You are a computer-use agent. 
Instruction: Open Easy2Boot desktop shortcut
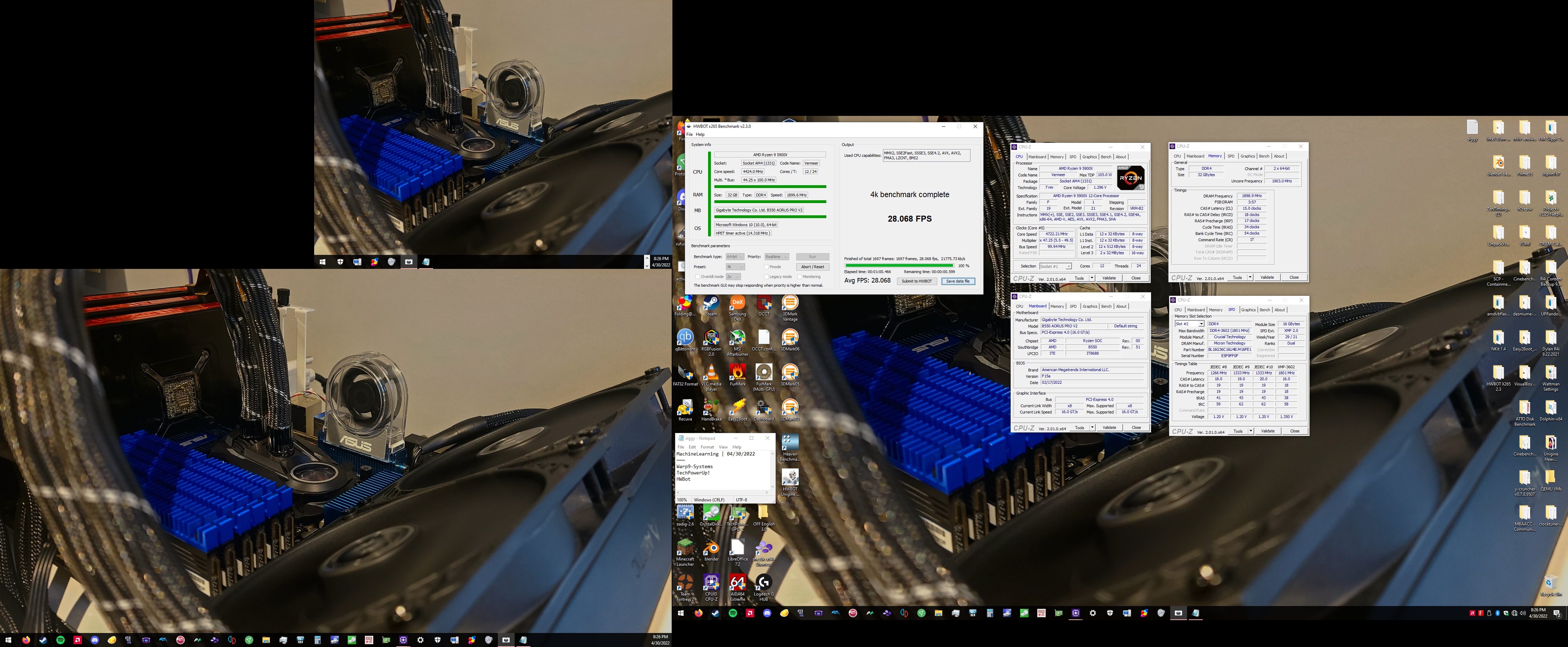(737, 411)
